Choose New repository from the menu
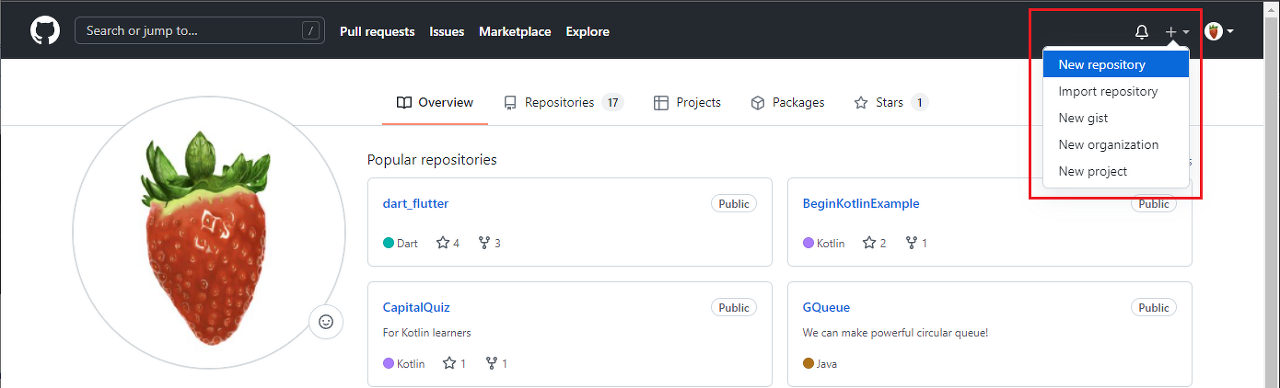Image resolution: width=1280 pixels, height=388 pixels. [1116, 64]
